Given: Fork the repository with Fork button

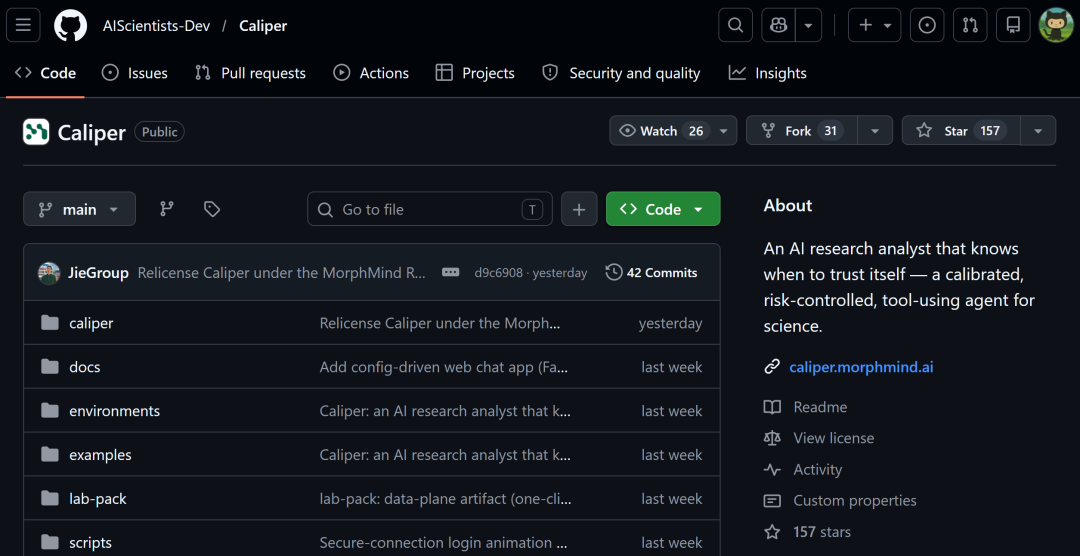Looking at the screenshot, I should tap(802, 131).
